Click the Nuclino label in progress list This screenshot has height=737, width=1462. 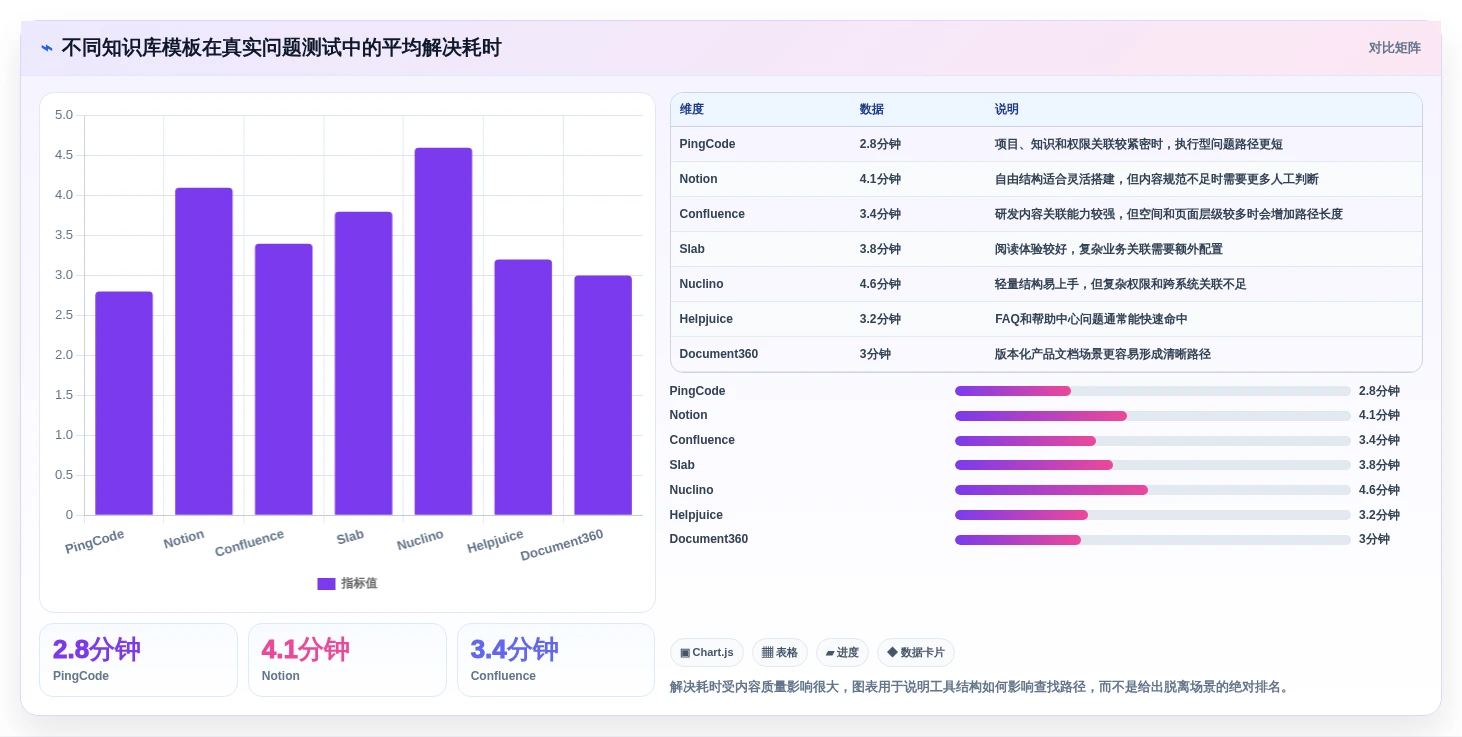(691, 490)
